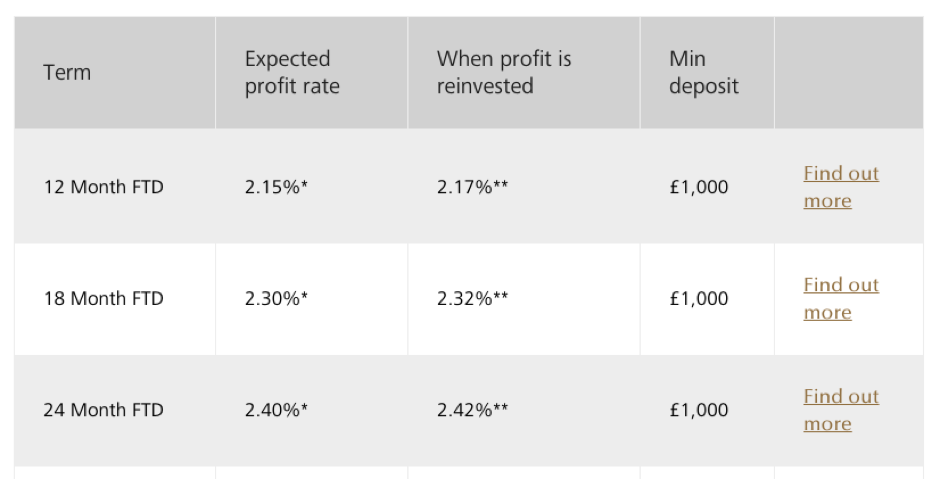Image resolution: width=940 pixels, height=479 pixels.
Task: Select the 'Expected profit rate' column header
Action: tap(292, 73)
